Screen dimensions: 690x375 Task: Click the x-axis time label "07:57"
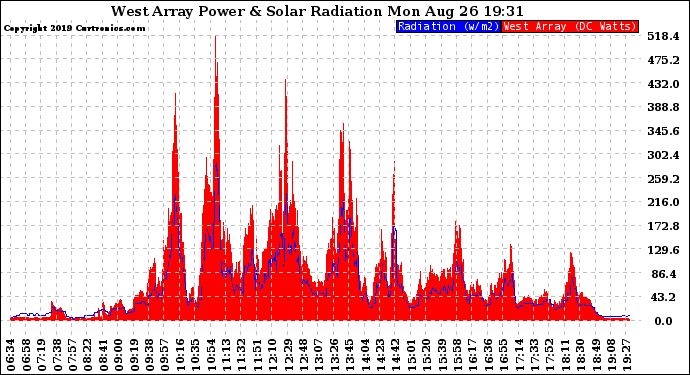[x=73, y=355]
